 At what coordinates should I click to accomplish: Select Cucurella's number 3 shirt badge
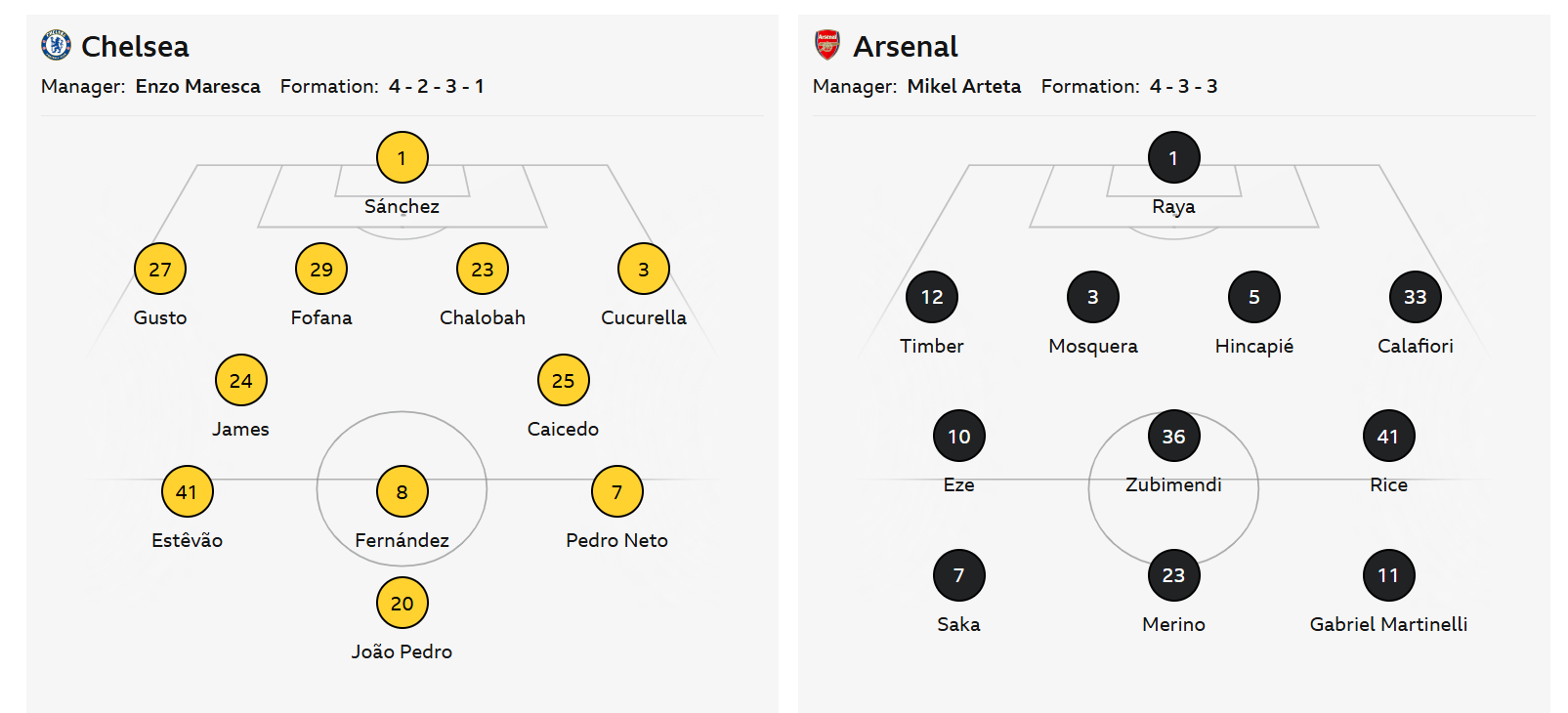pyautogui.click(x=643, y=269)
